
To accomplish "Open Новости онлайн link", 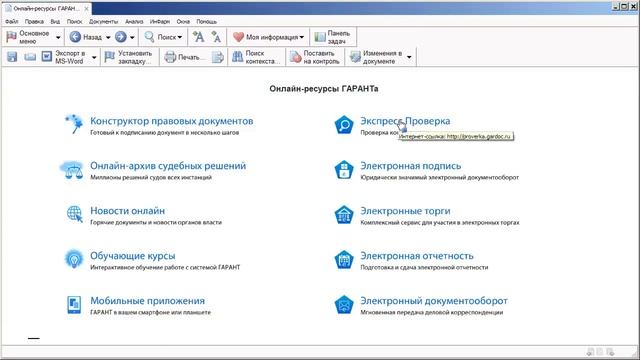I will point(127,211).
